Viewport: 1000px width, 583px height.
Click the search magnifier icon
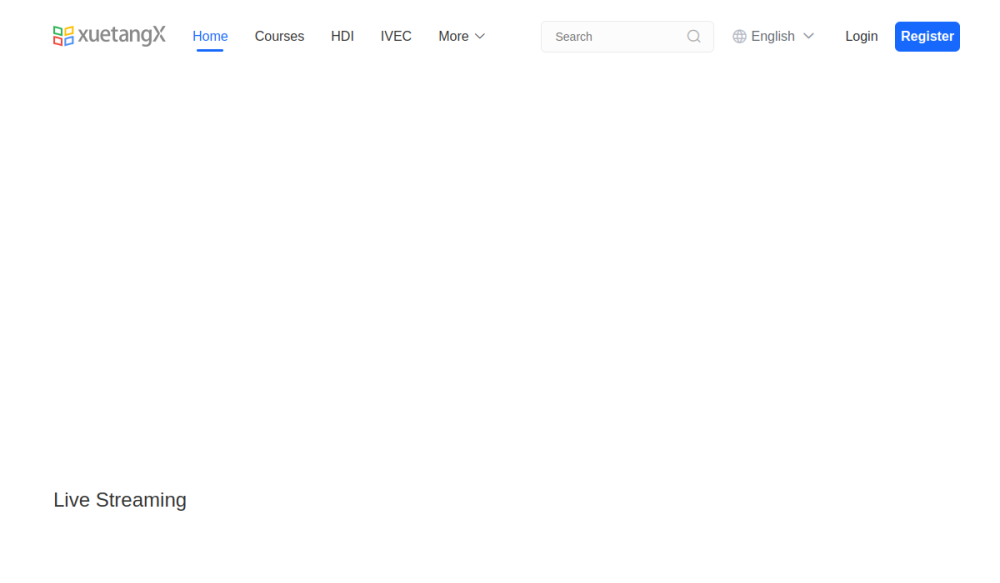(x=694, y=36)
